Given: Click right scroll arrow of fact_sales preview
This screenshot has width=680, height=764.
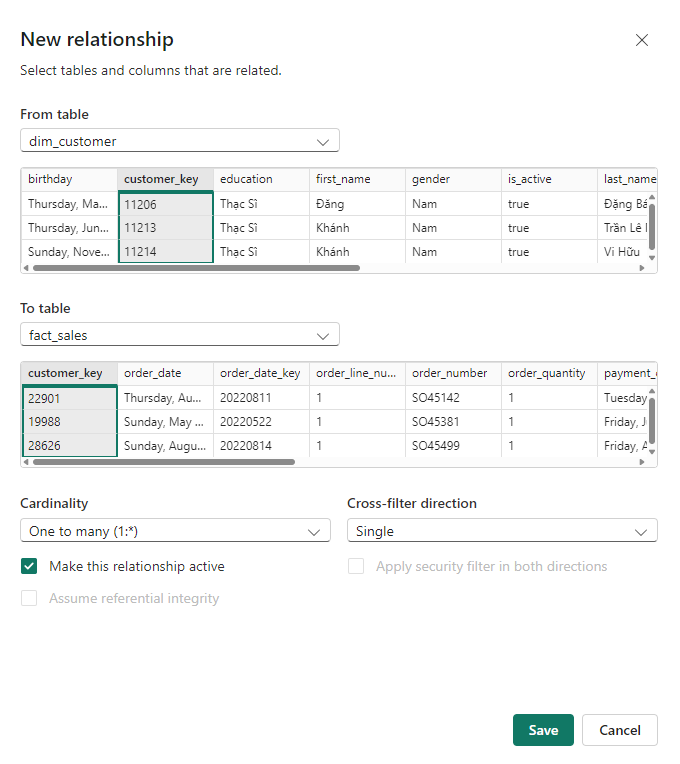Looking at the screenshot, I should click(x=642, y=462).
